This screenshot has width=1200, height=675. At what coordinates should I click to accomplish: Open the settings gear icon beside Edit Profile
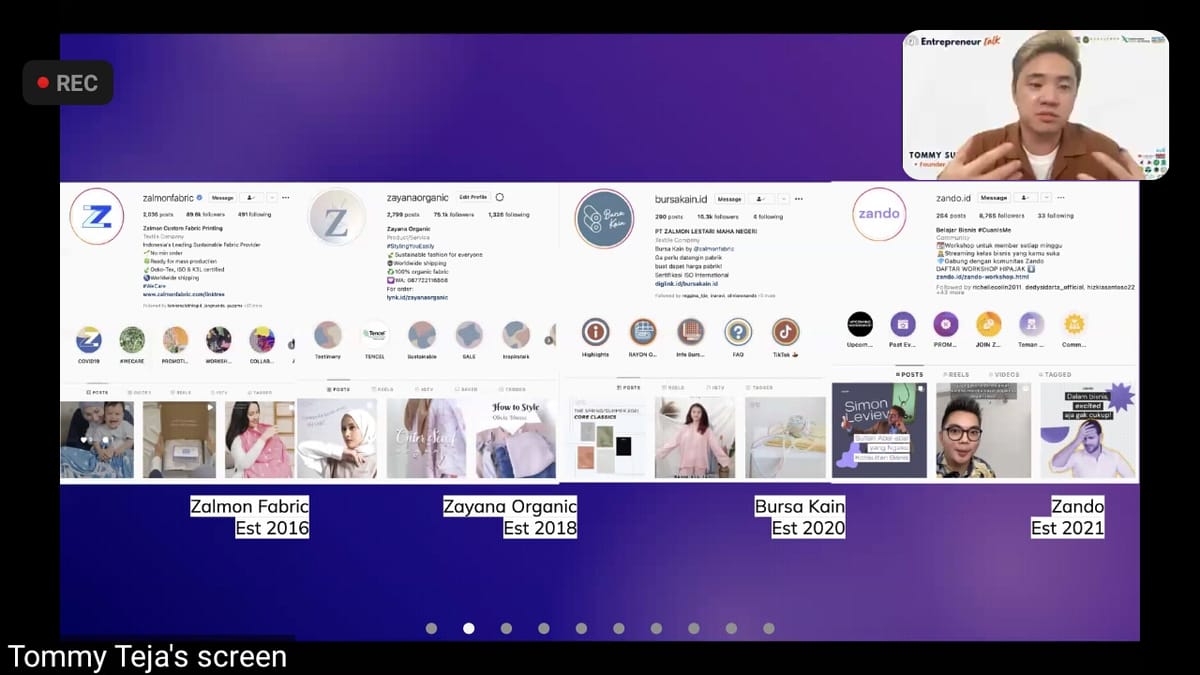[500, 197]
